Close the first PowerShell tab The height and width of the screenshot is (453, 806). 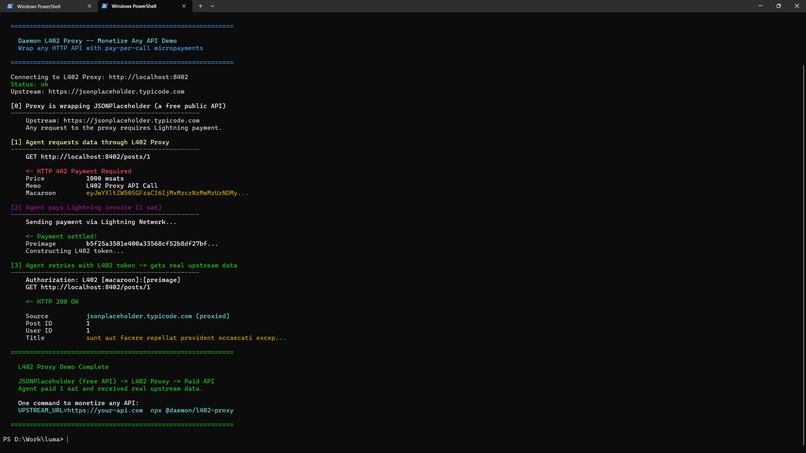[89, 6]
